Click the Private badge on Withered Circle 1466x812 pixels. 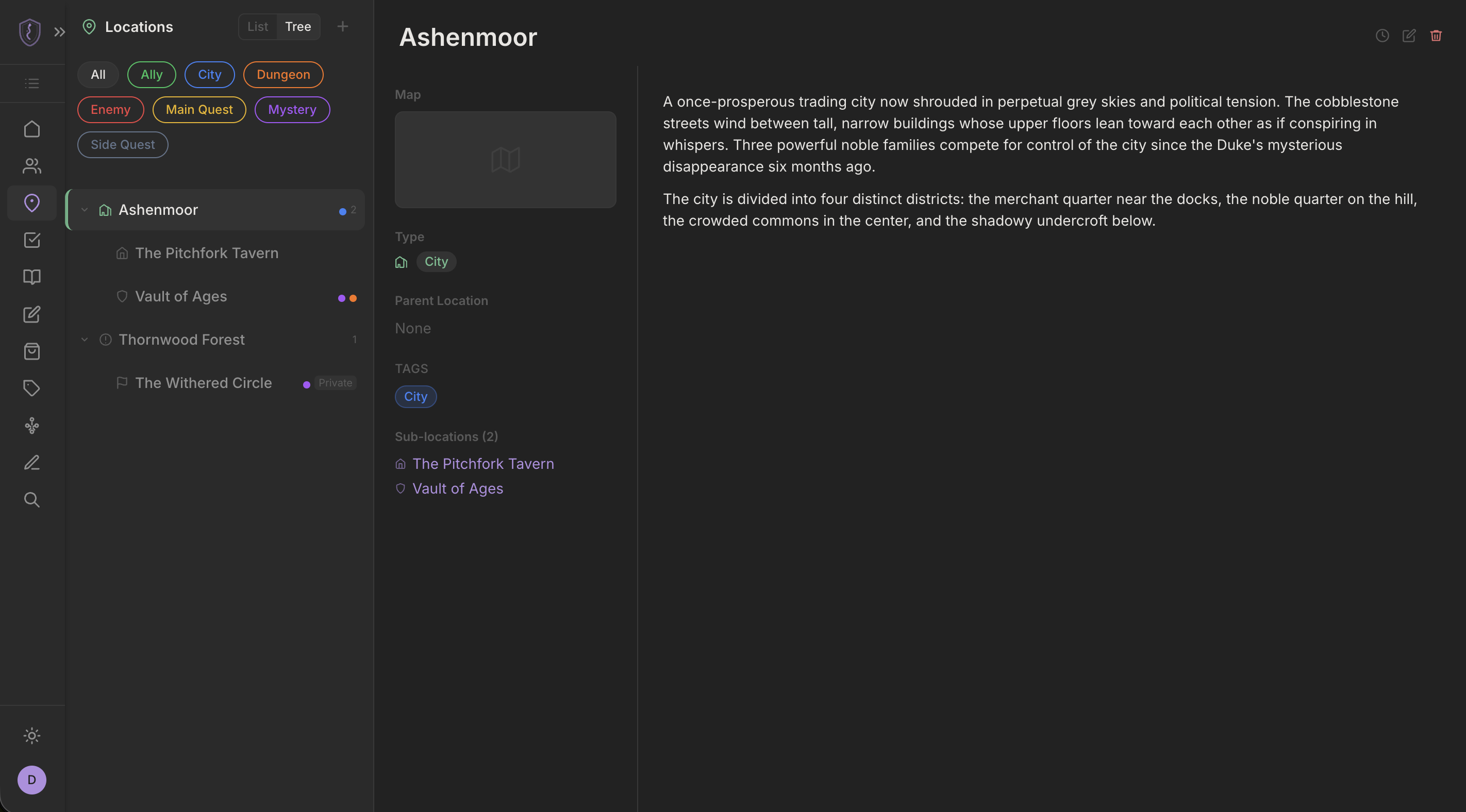point(335,383)
